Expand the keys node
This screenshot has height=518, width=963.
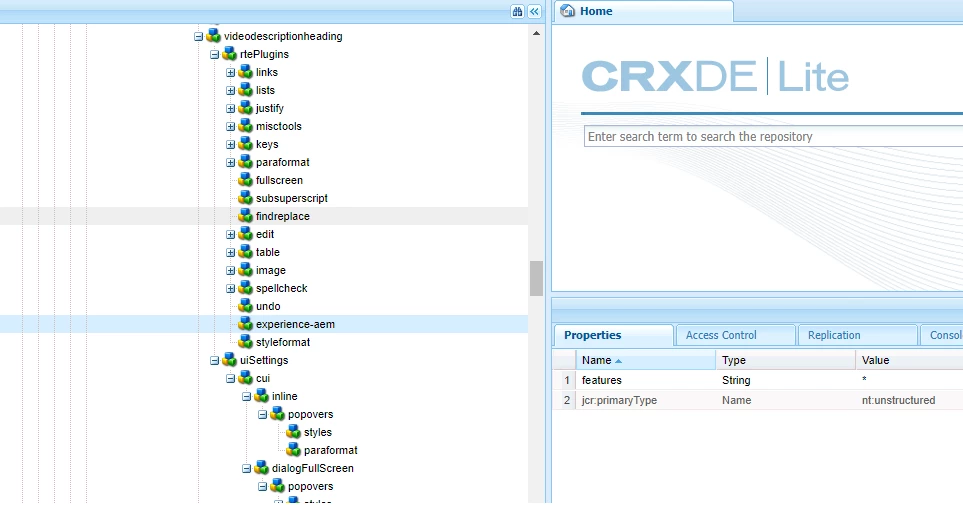coord(230,145)
